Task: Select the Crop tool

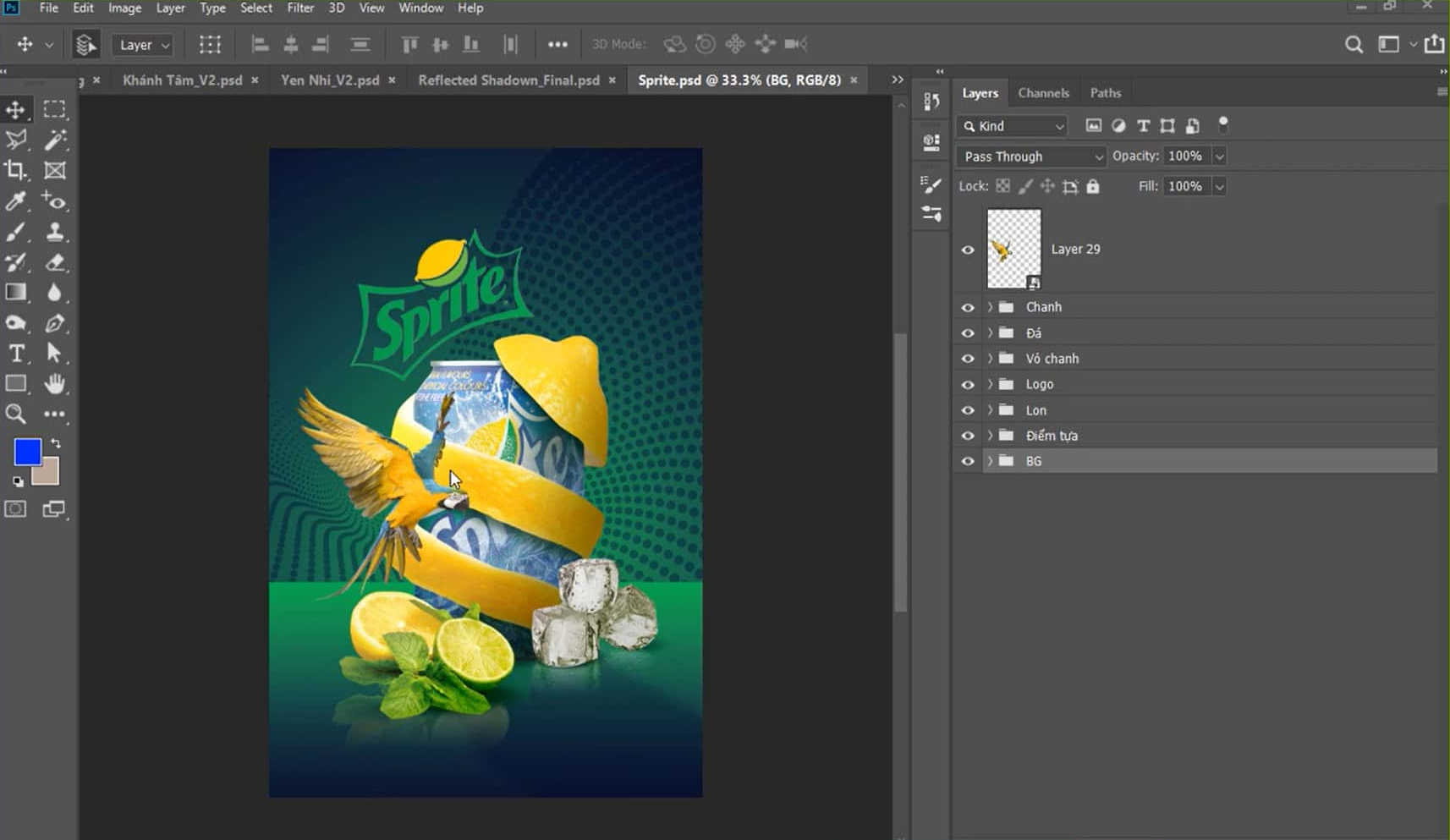Action: point(15,170)
